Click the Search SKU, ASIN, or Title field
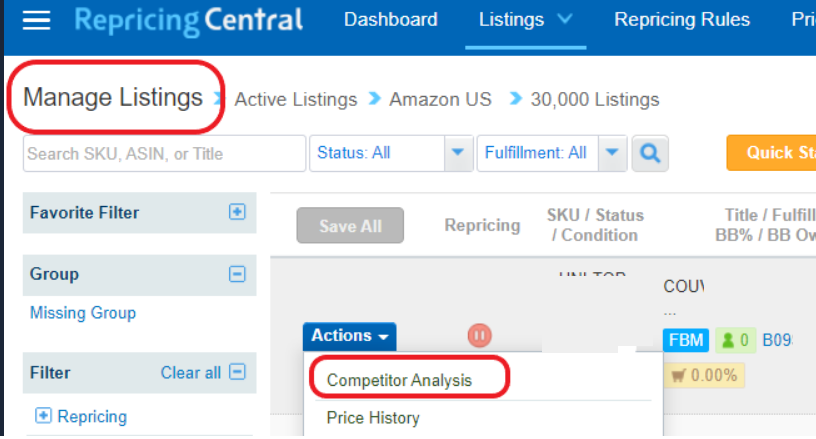The image size is (816, 439). tap(164, 153)
